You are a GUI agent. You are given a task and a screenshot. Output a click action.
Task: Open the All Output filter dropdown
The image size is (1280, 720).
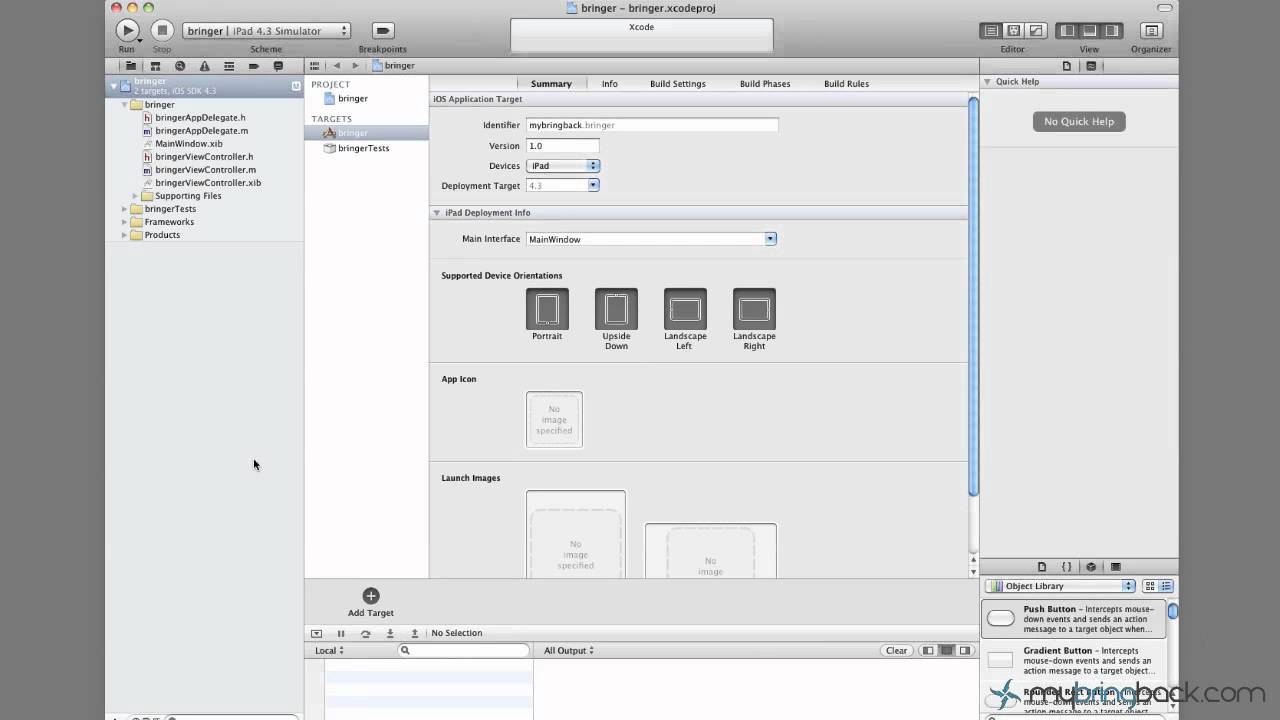569,650
